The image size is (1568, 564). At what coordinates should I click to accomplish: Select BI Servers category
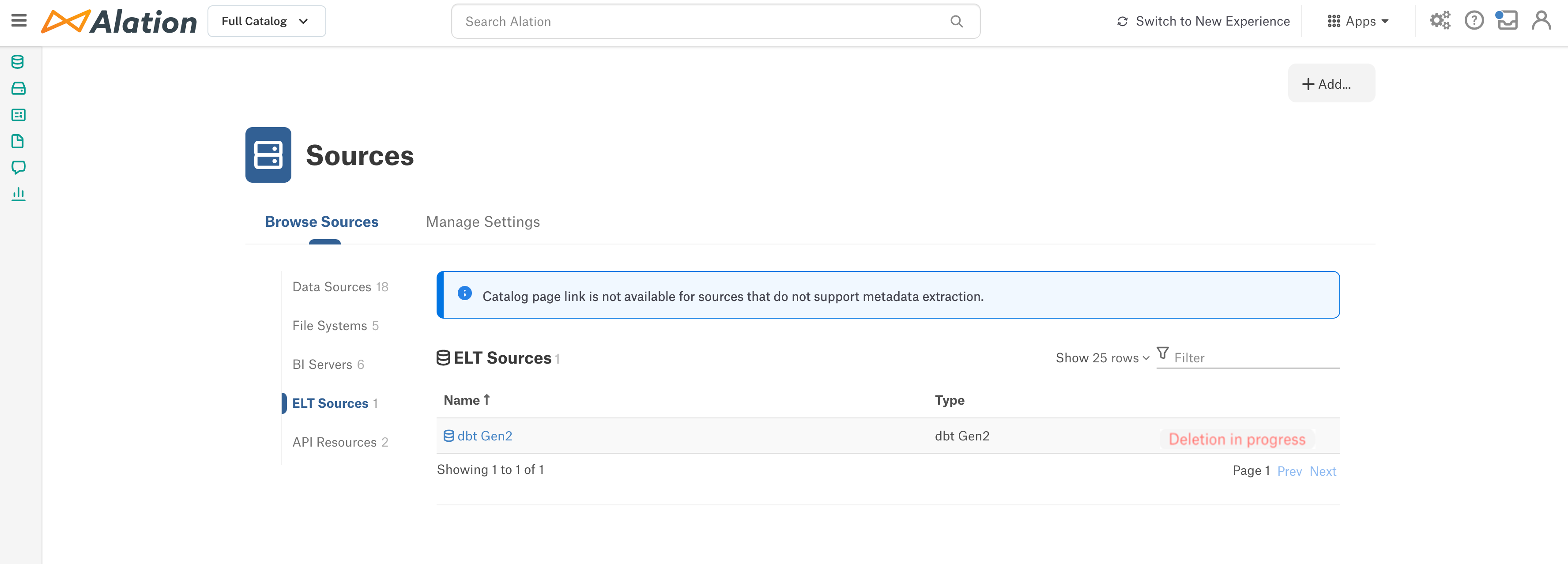click(328, 365)
